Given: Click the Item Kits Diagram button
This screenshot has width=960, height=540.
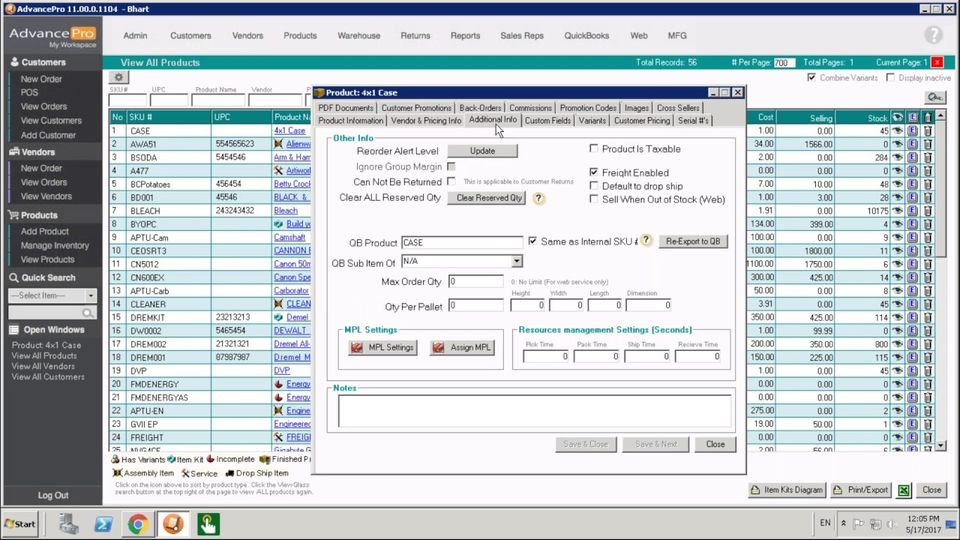Looking at the screenshot, I should pyautogui.click(x=787, y=490).
